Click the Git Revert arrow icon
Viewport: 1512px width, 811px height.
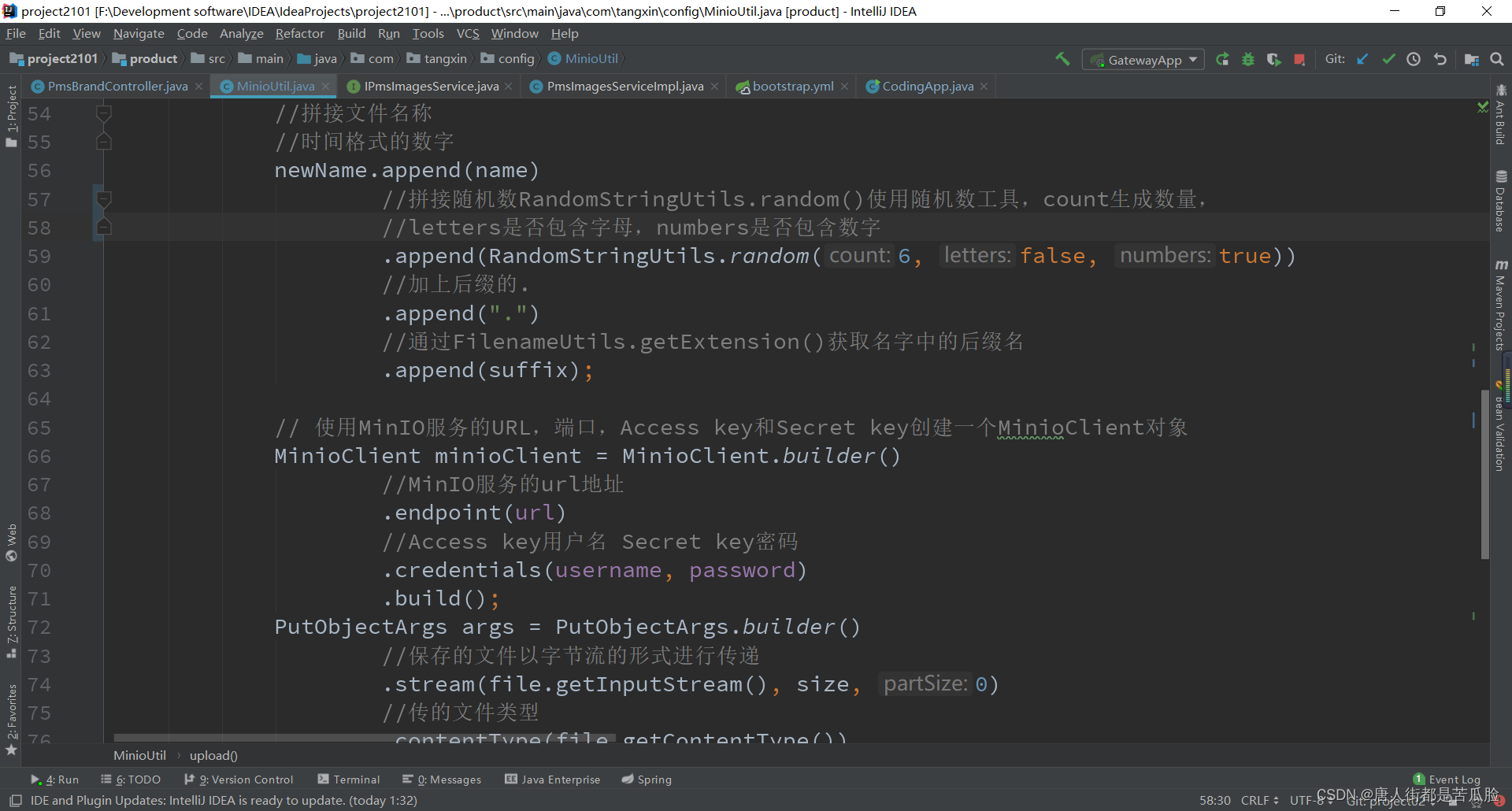pos(1440,59)
